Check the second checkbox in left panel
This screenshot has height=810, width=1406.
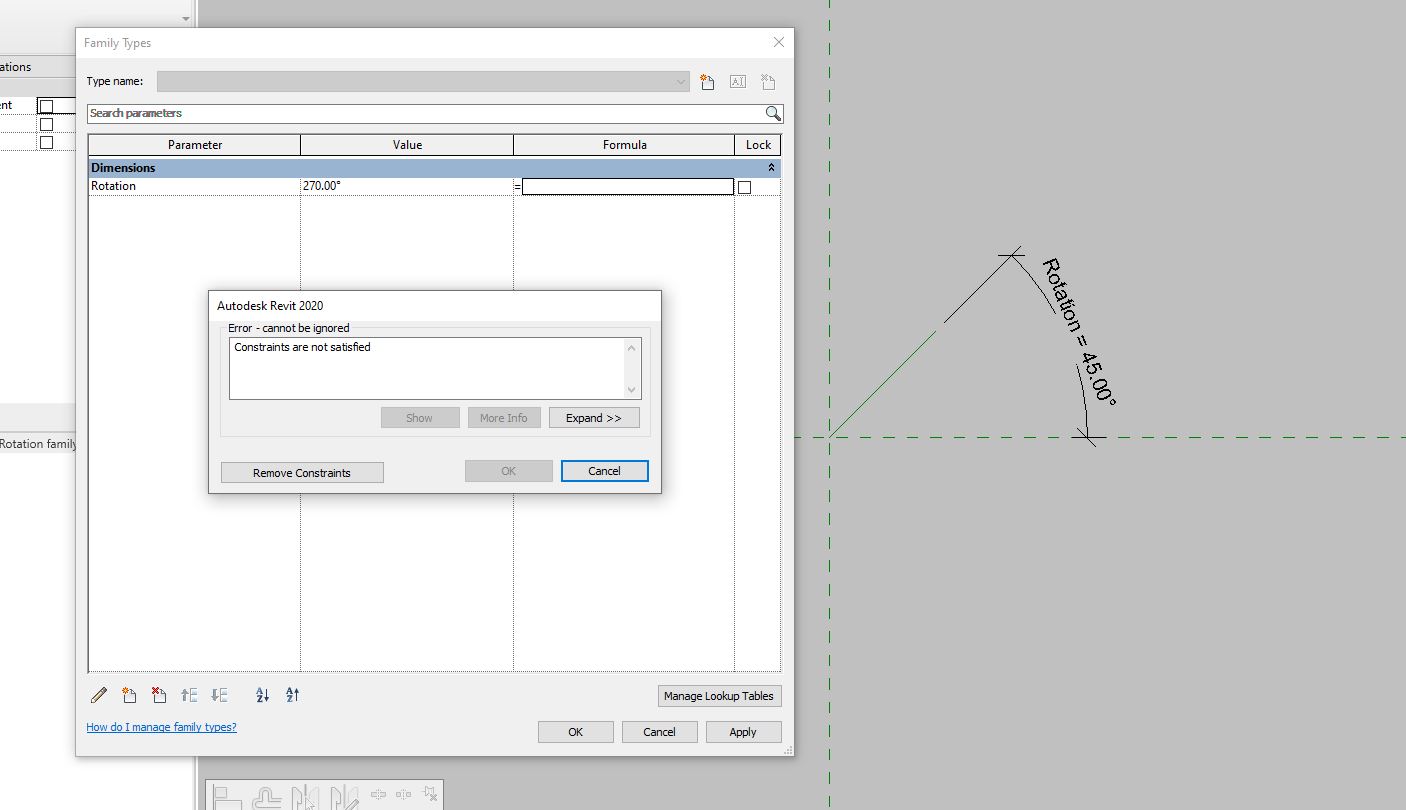click(x=45, y=123)
